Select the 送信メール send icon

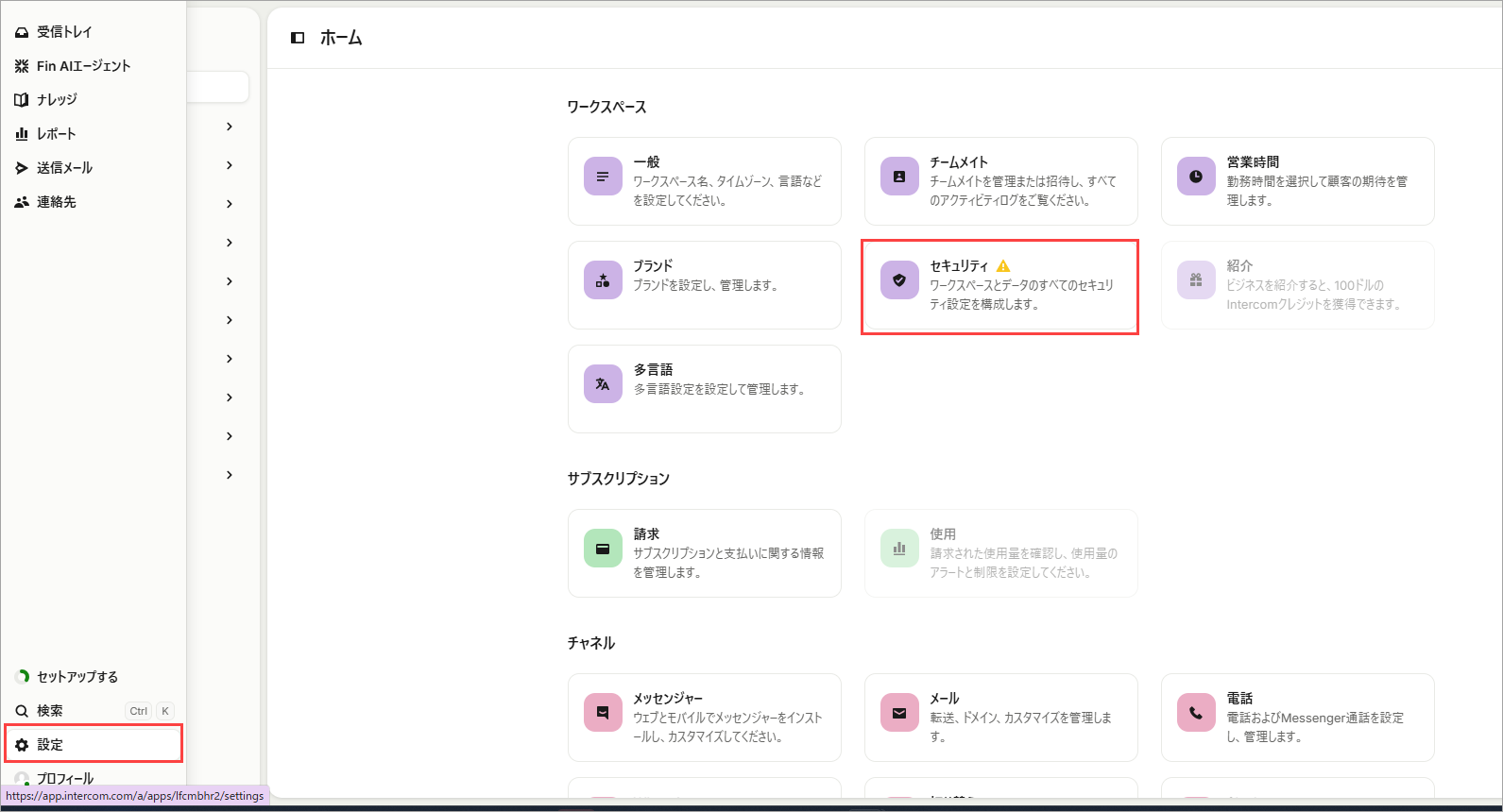pos(22,168)
